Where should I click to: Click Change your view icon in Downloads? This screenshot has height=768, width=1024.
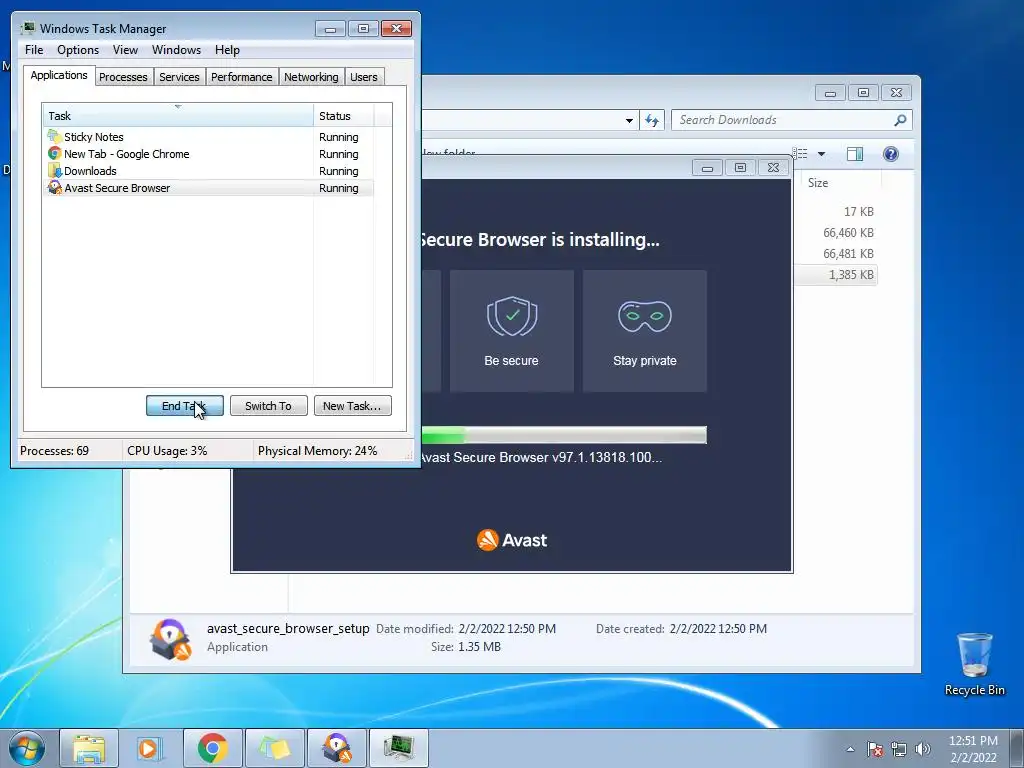click(800, 153)
